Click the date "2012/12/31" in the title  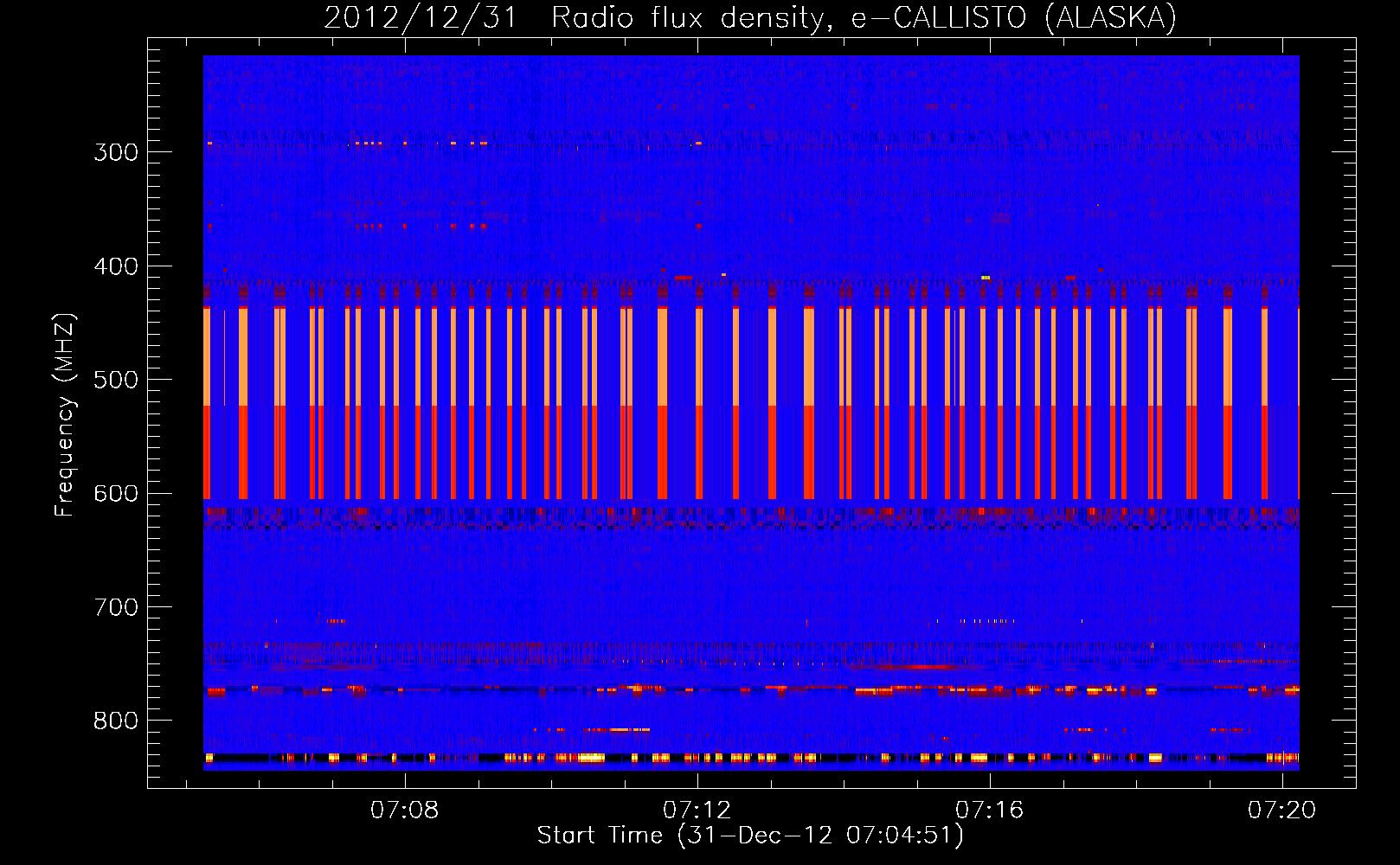click(421, 18)
